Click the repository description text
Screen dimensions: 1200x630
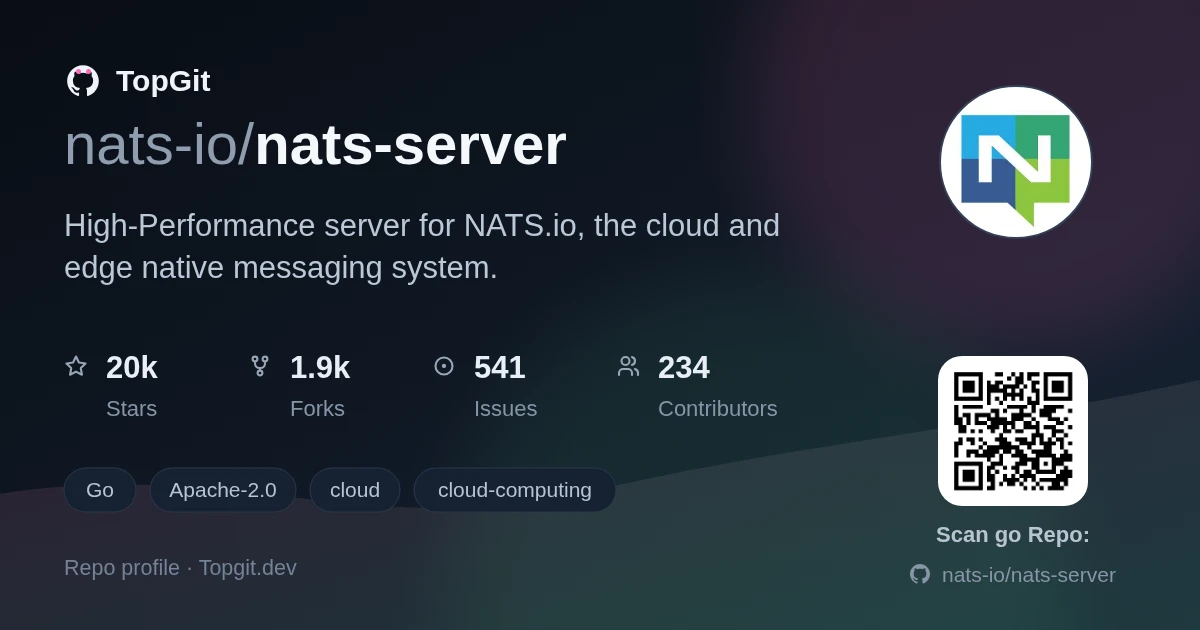[422, 246]
